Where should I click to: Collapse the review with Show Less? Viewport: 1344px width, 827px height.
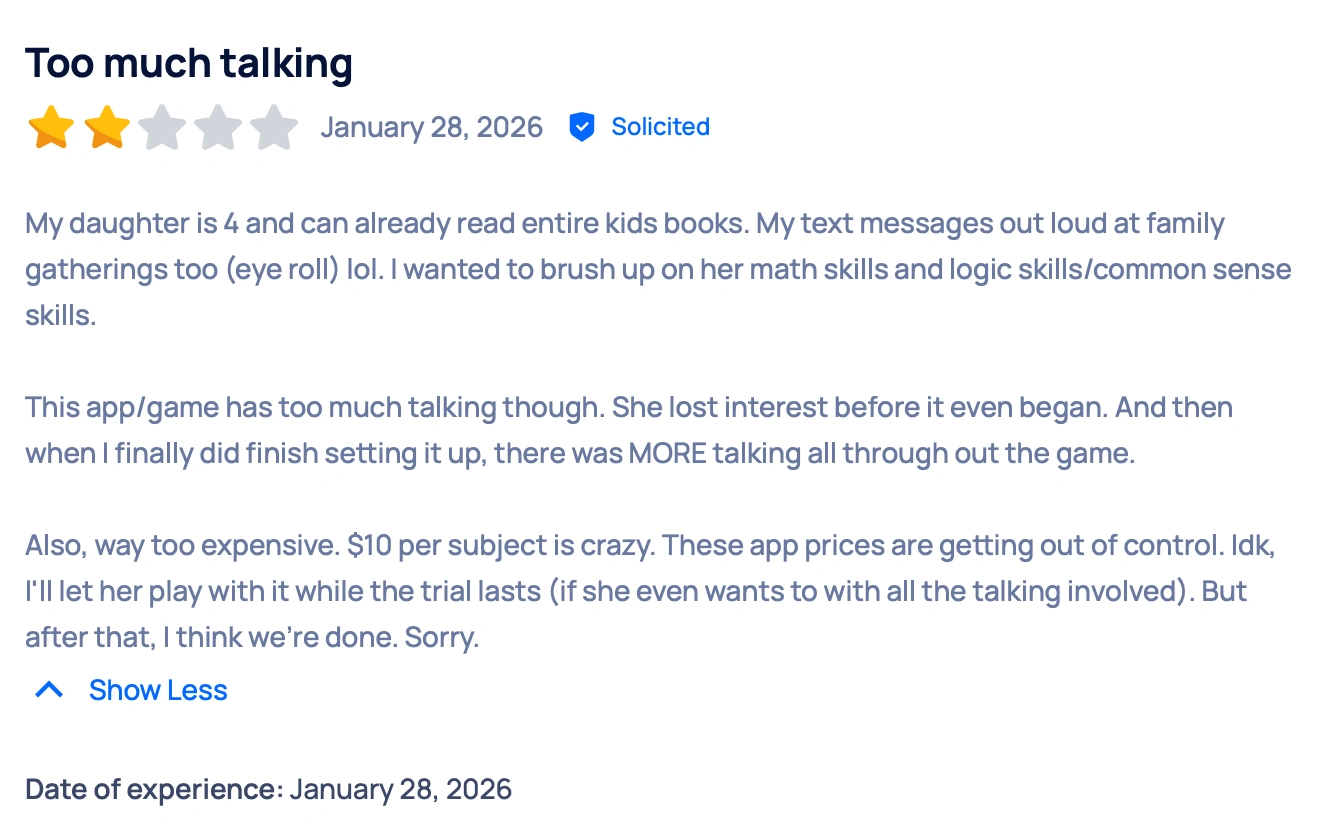click(158, 690)
